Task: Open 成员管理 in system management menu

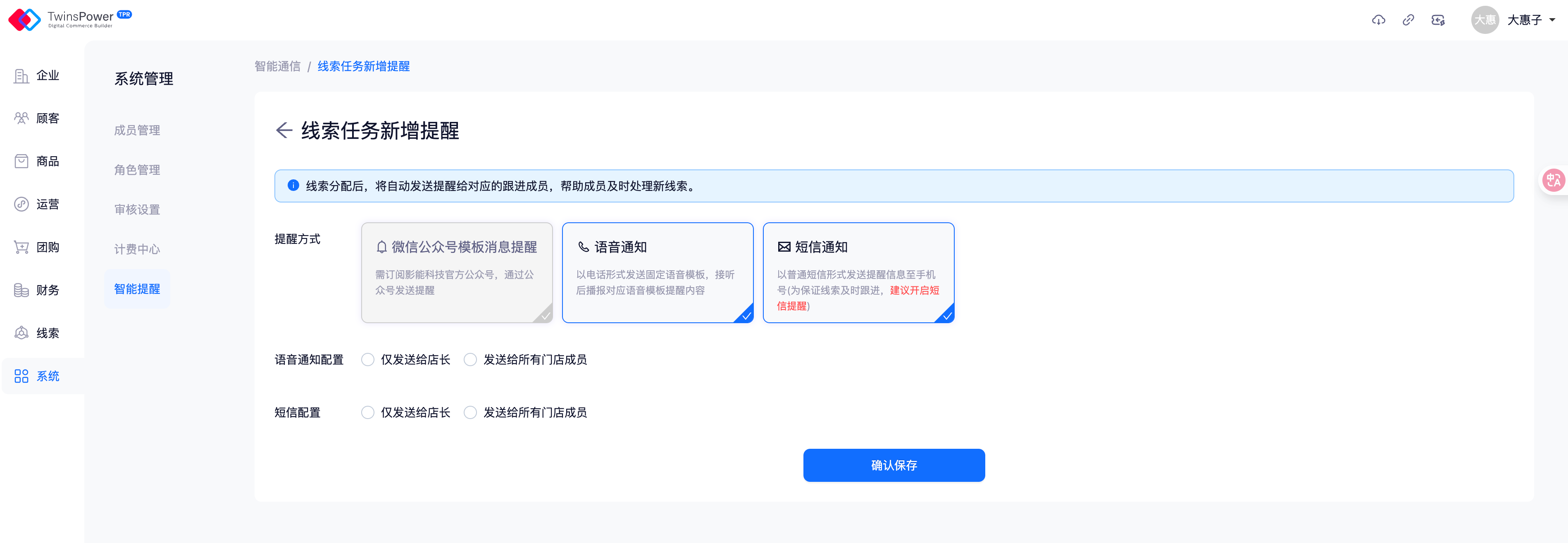Action: coord(137,130)
